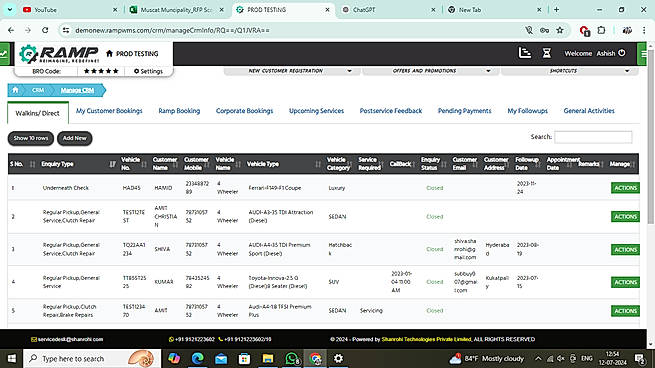Switch to Postservice Feedback tab
The height and width of the screenshot is (368, 655).
[391, 111]
